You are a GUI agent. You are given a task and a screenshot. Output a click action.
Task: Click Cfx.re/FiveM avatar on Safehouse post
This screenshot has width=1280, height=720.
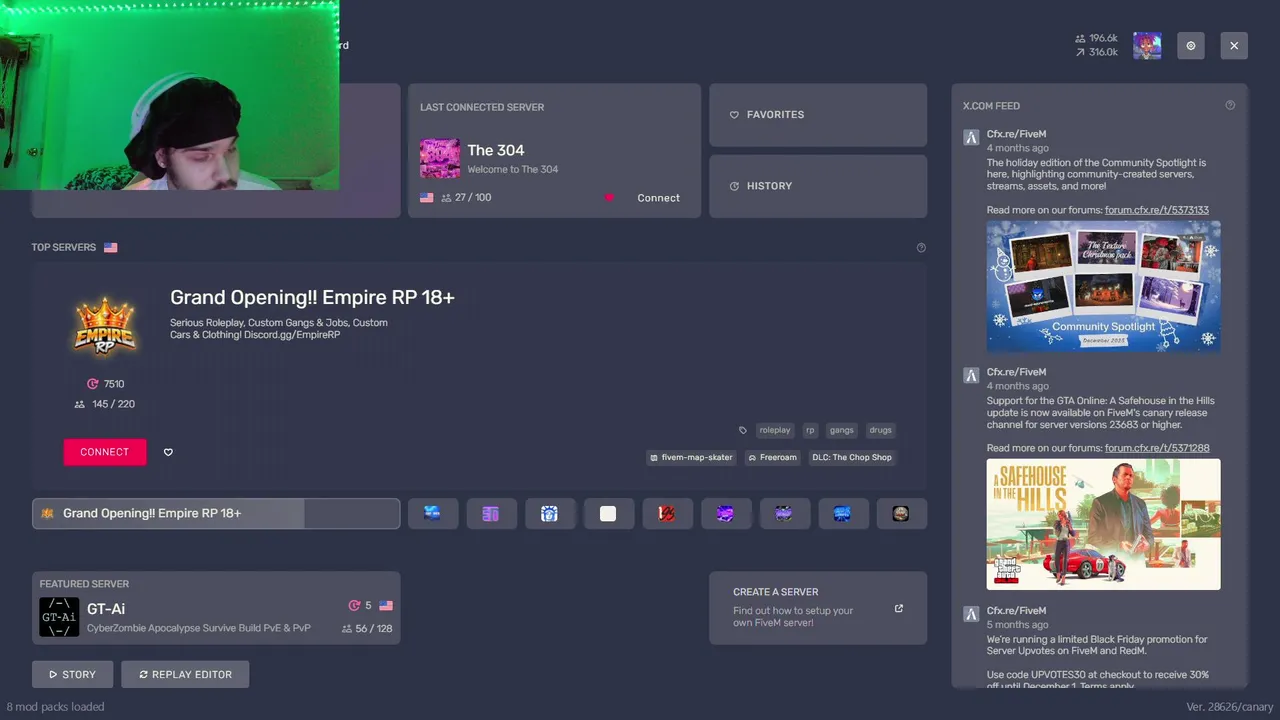click(970, 375)
